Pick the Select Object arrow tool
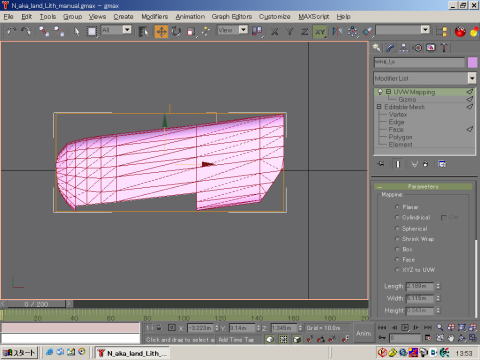 click(77, 31)
